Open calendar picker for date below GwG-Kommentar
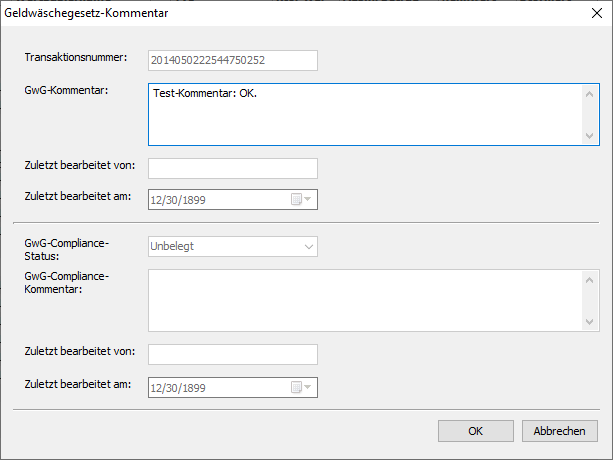The image size is (613, 460). coord(302,199)
